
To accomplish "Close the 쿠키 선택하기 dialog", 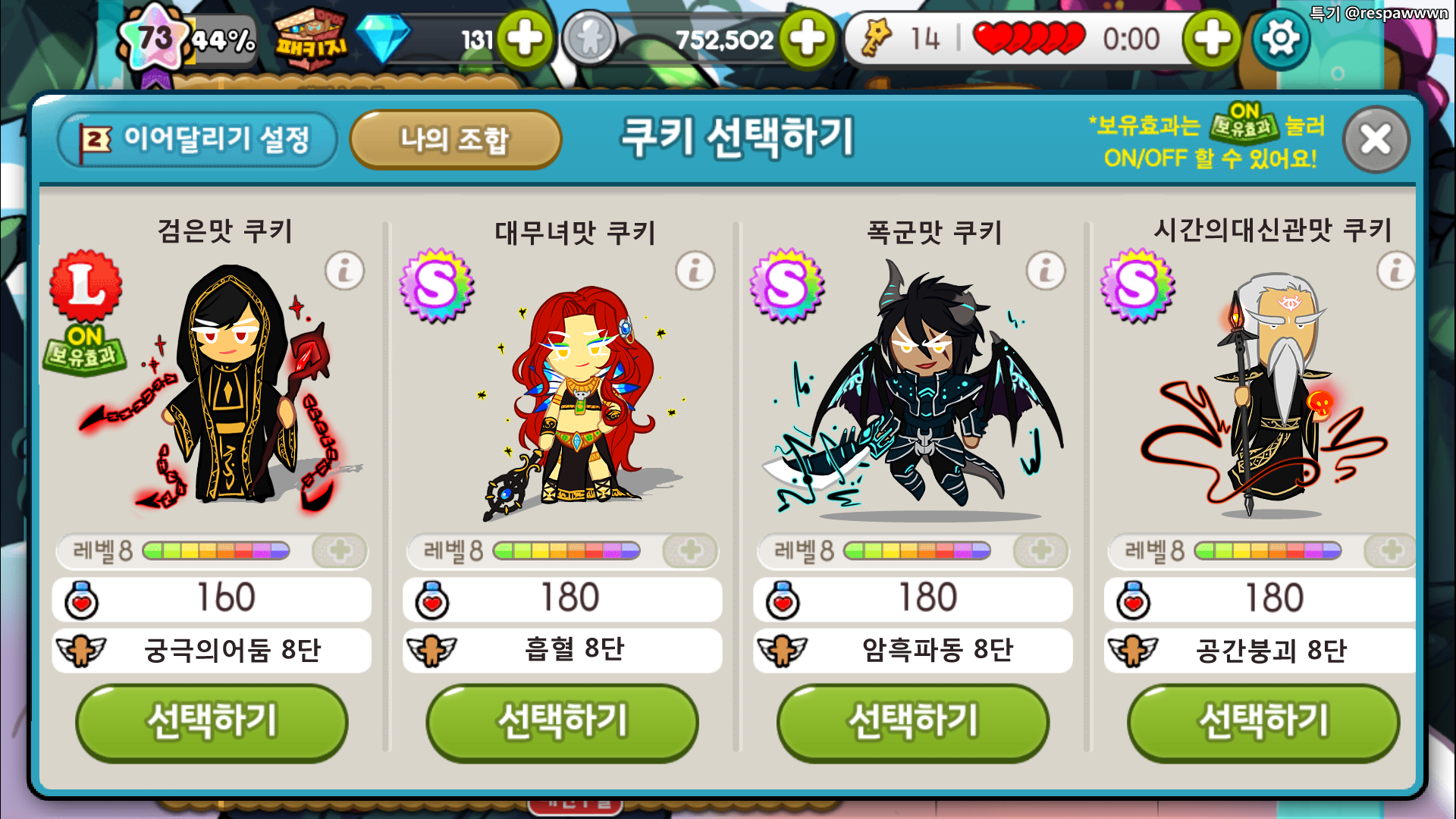I will pyautogui.click(x=1376, y=140).
